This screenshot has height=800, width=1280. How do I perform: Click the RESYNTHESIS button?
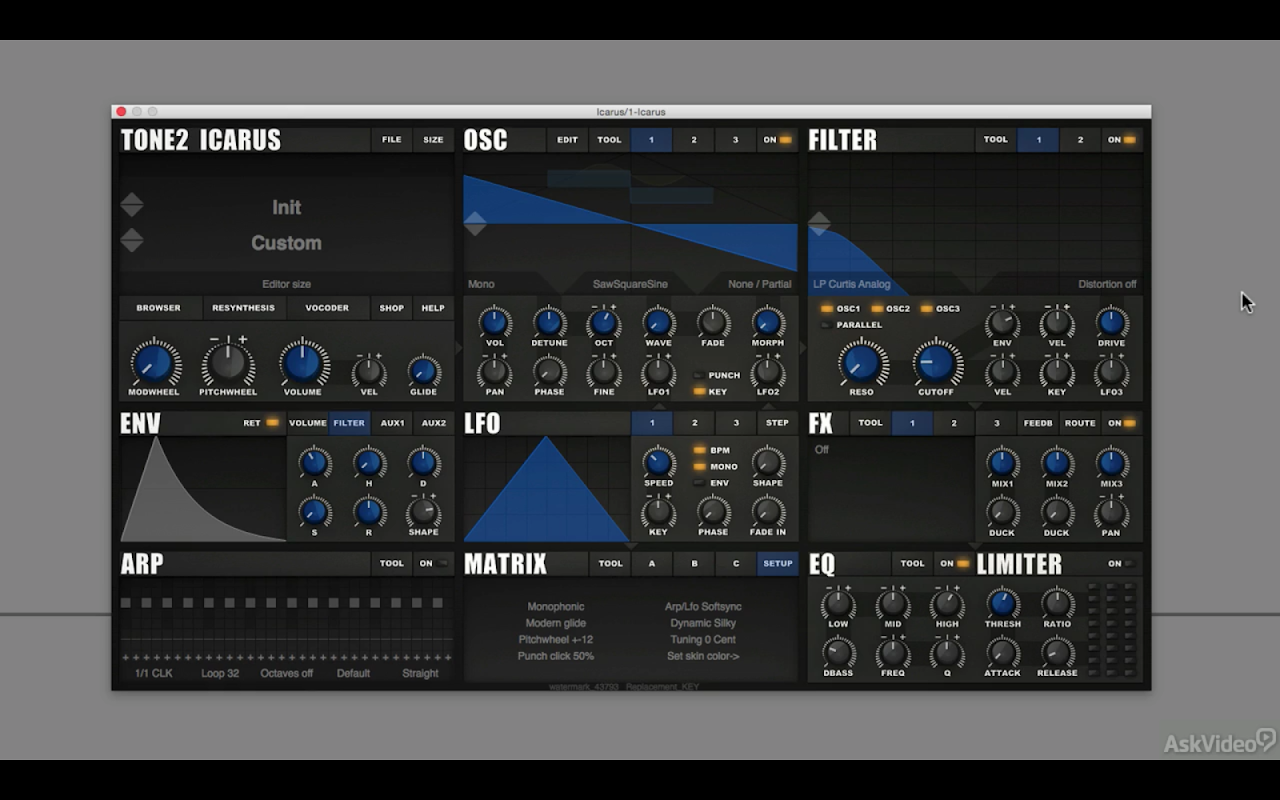pyautogui.click(x=243, y=308)
